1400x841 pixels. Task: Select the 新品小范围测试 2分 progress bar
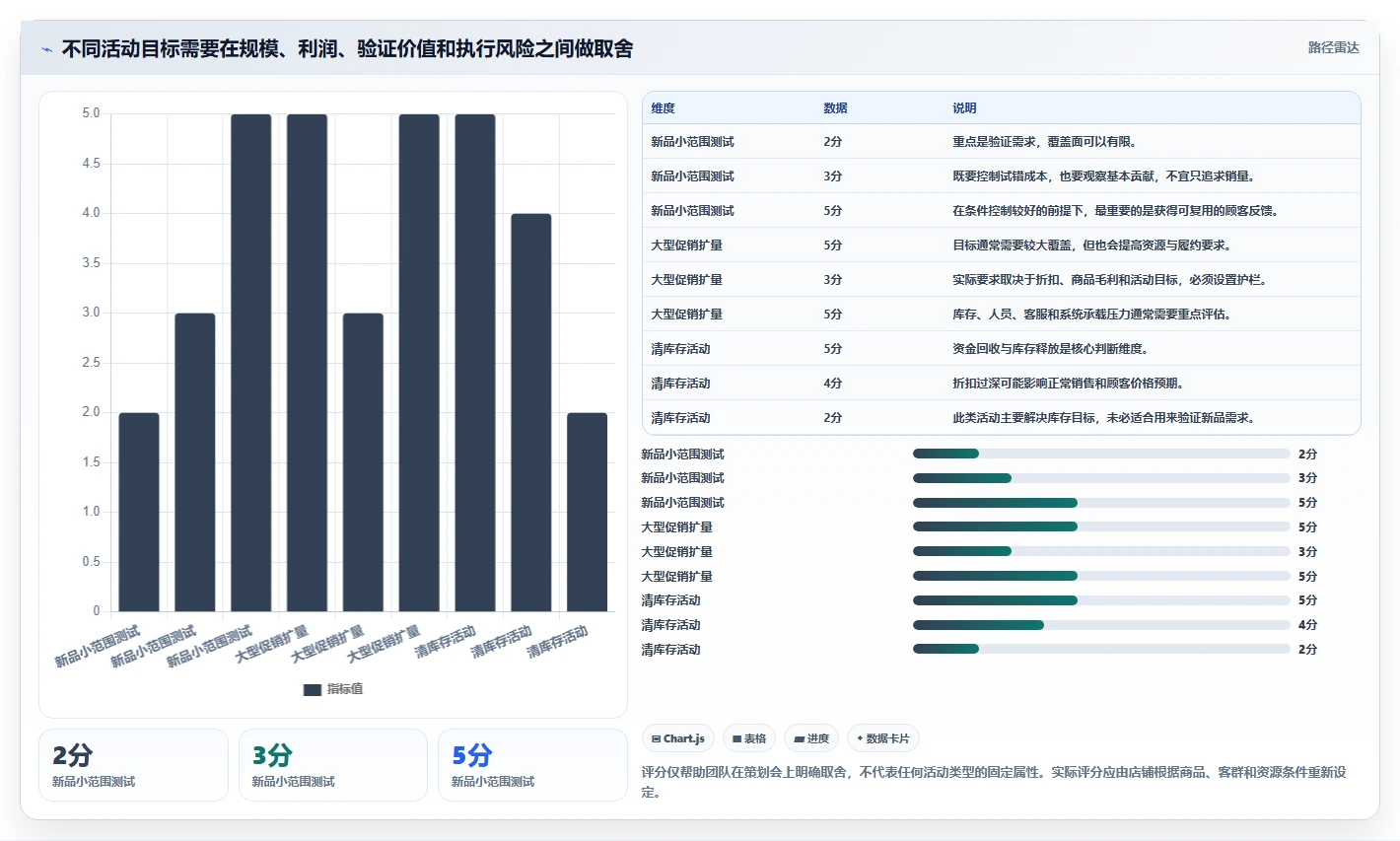pyautogui.click(x=1101, y=454)
